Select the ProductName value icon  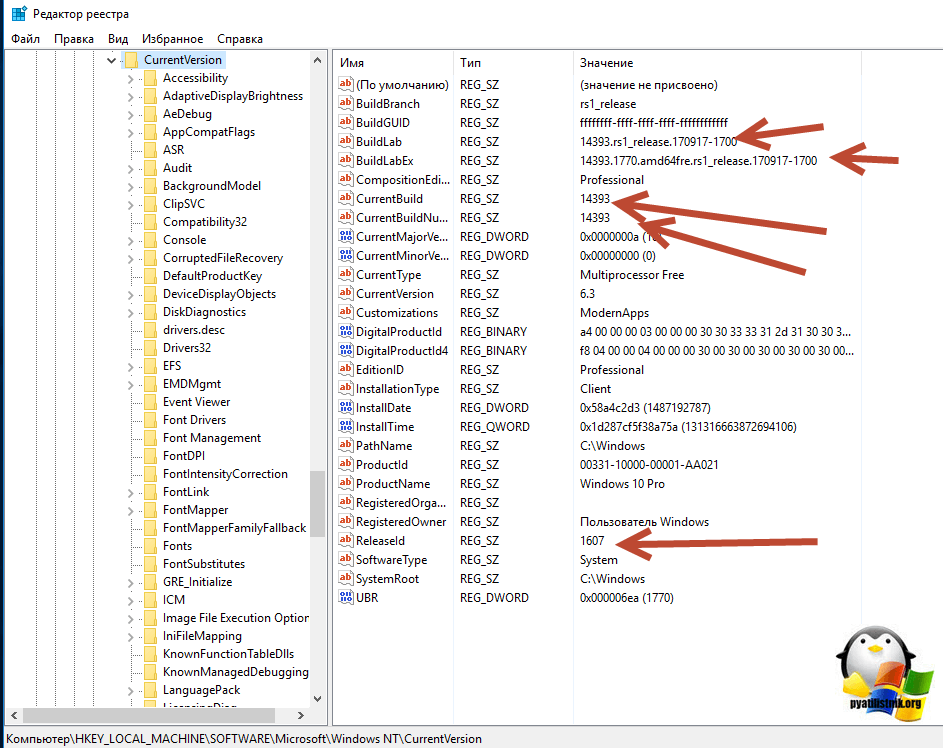tap(347, 484)
